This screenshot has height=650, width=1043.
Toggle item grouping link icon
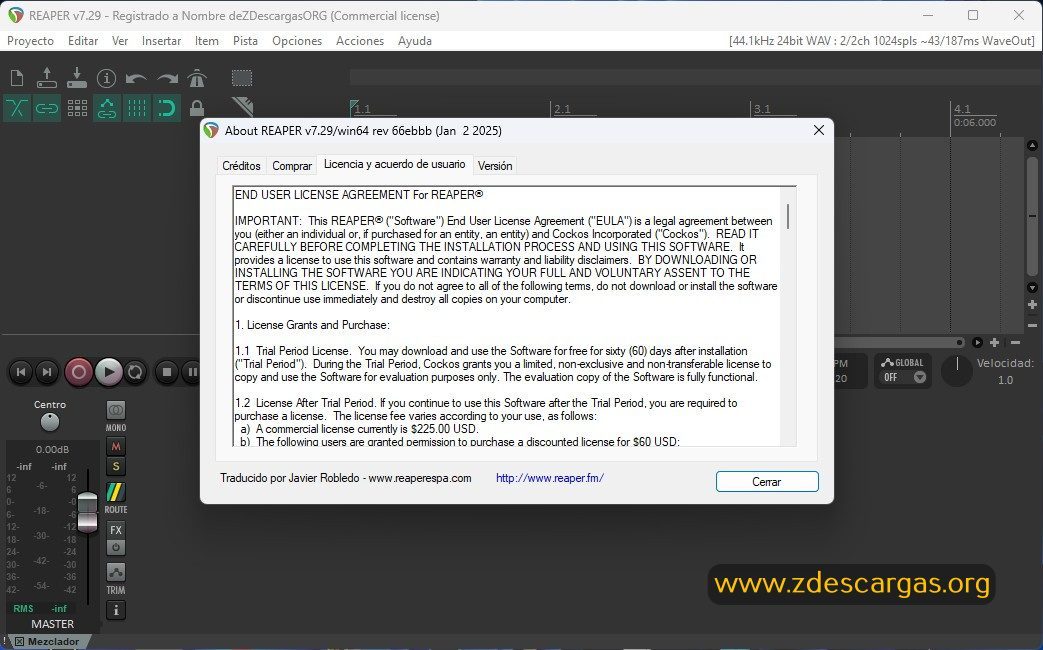pos(47,108)
